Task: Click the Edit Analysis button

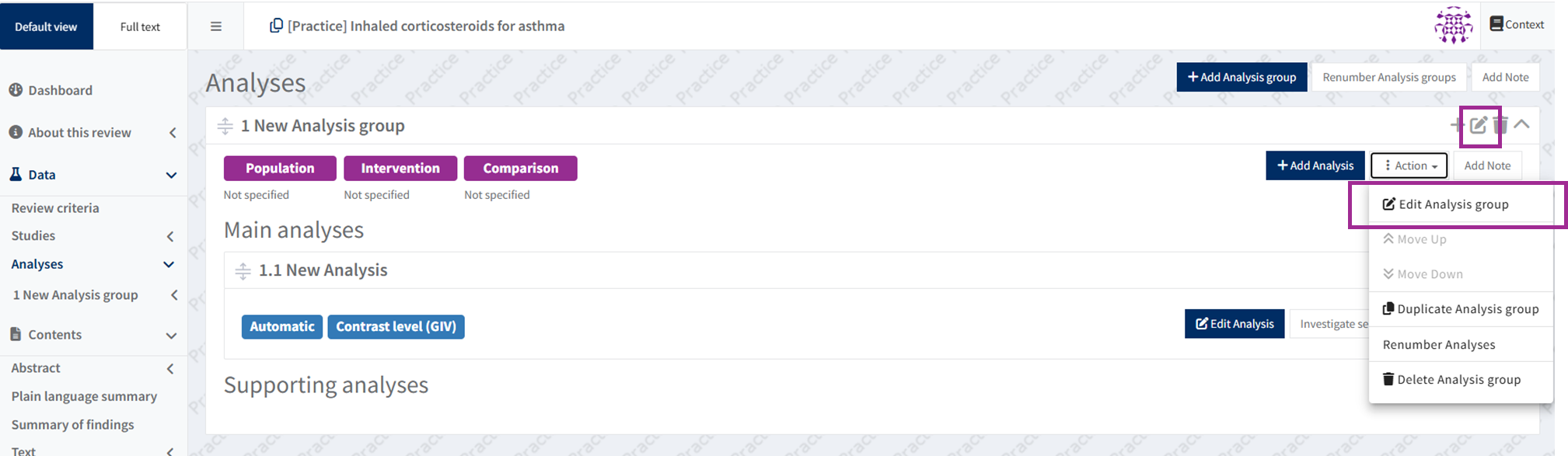Action: tap(1234, 324)
